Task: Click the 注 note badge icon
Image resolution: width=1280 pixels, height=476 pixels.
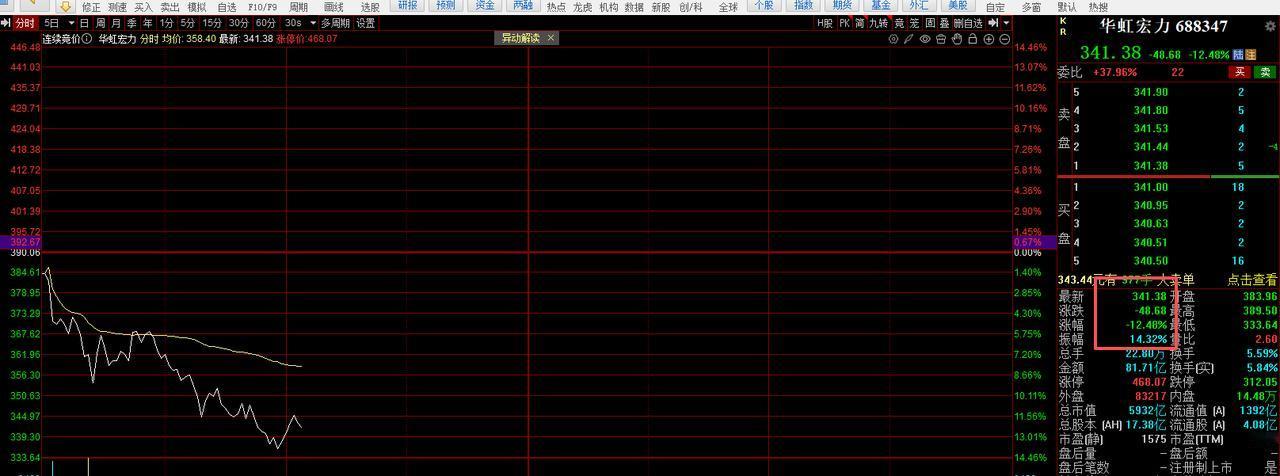Action: 1250,54
